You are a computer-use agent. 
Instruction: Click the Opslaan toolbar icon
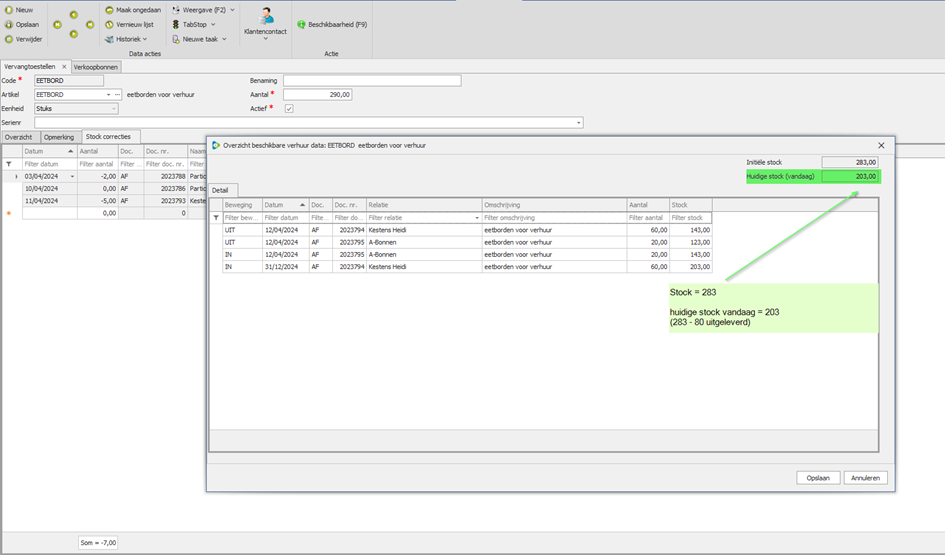pos(8,25)
